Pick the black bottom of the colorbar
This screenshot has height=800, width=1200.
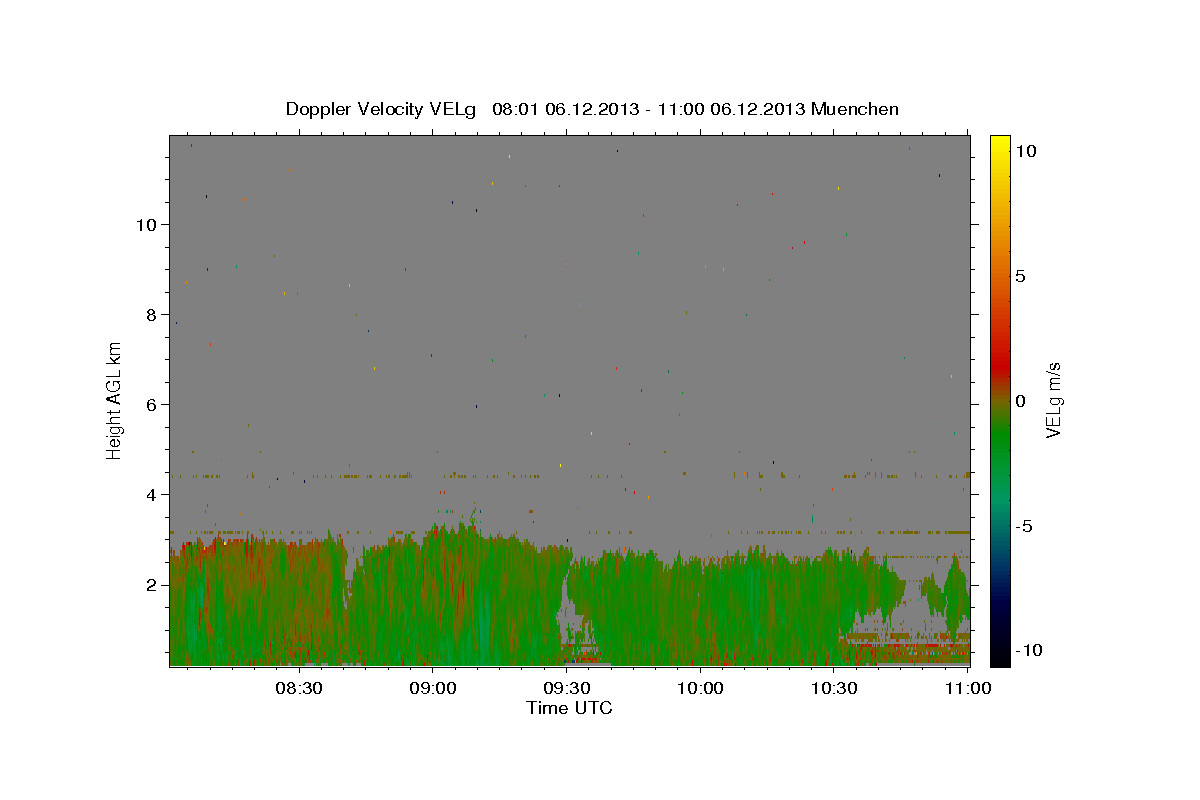(1000, 655)
